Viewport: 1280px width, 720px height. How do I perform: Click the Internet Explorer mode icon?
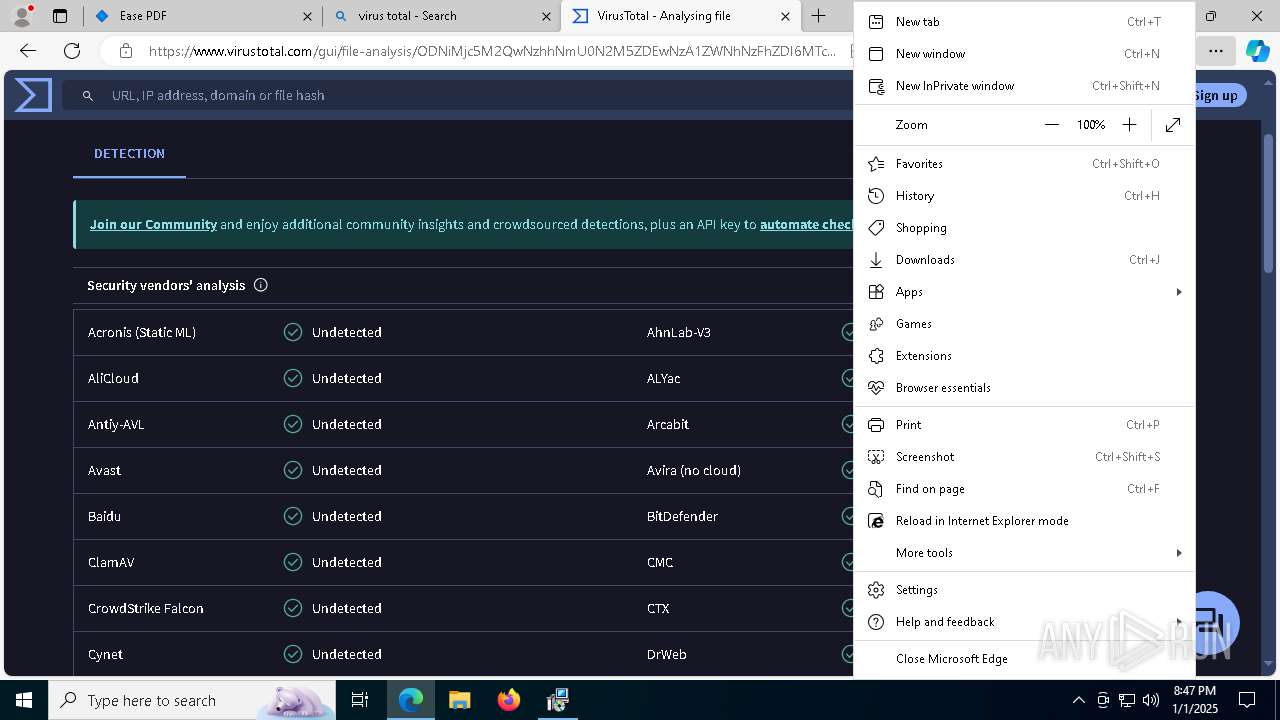coord(876,521)
